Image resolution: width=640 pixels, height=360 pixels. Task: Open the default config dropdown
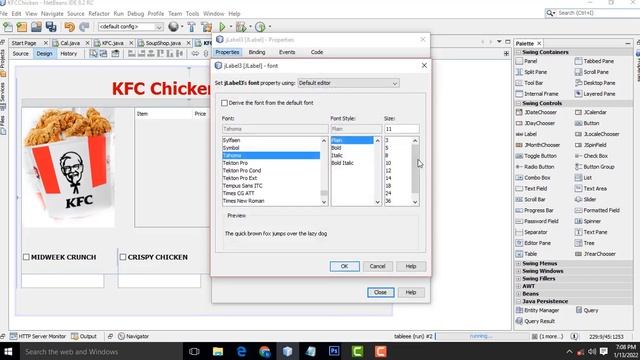click(x=131, y=27)
